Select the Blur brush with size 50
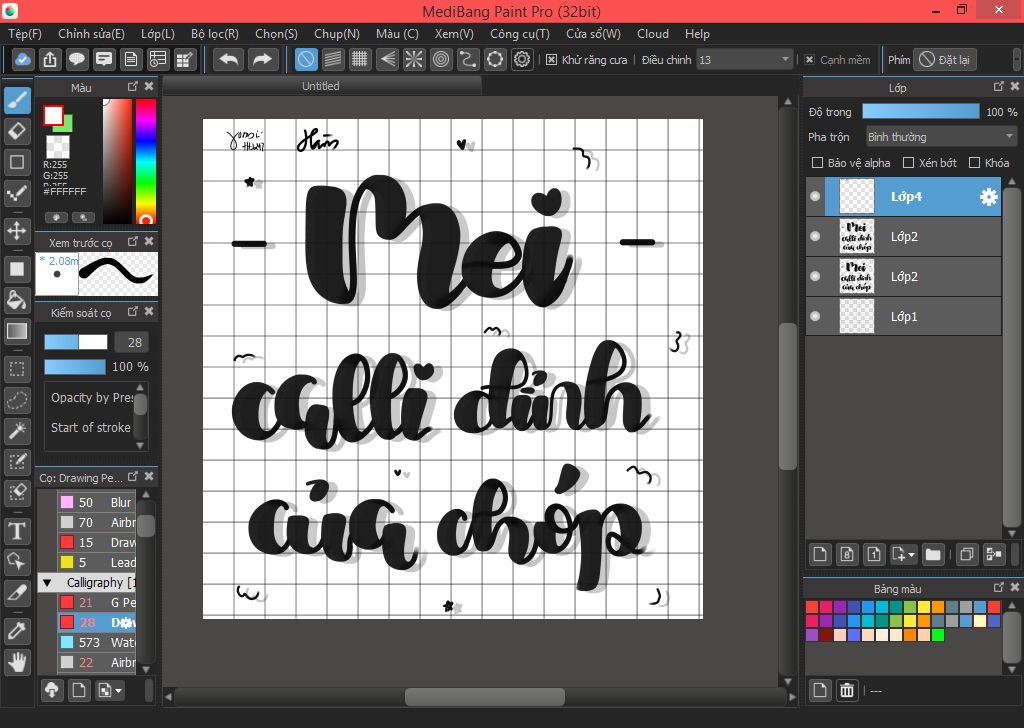Image resolution: width=1024 pixels, height=728 pixels. point(97,502)
